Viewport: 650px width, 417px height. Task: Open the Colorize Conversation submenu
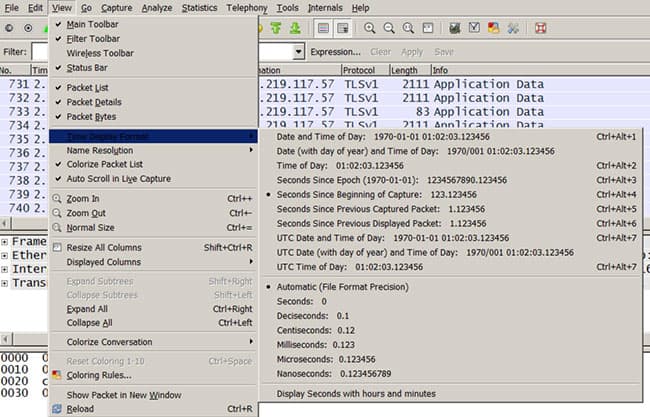coord(153,342)
